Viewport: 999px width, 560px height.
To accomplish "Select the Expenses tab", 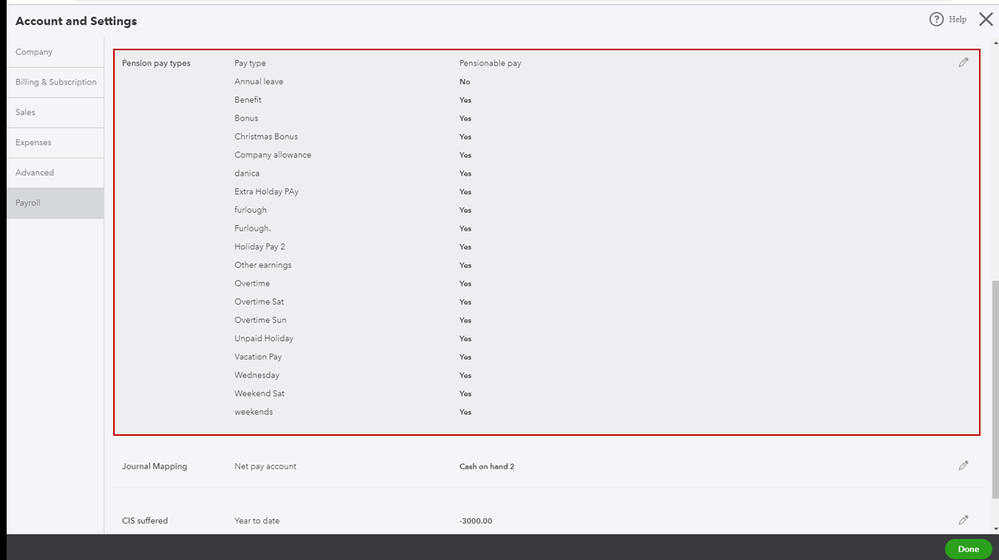I will coord(33,142).
